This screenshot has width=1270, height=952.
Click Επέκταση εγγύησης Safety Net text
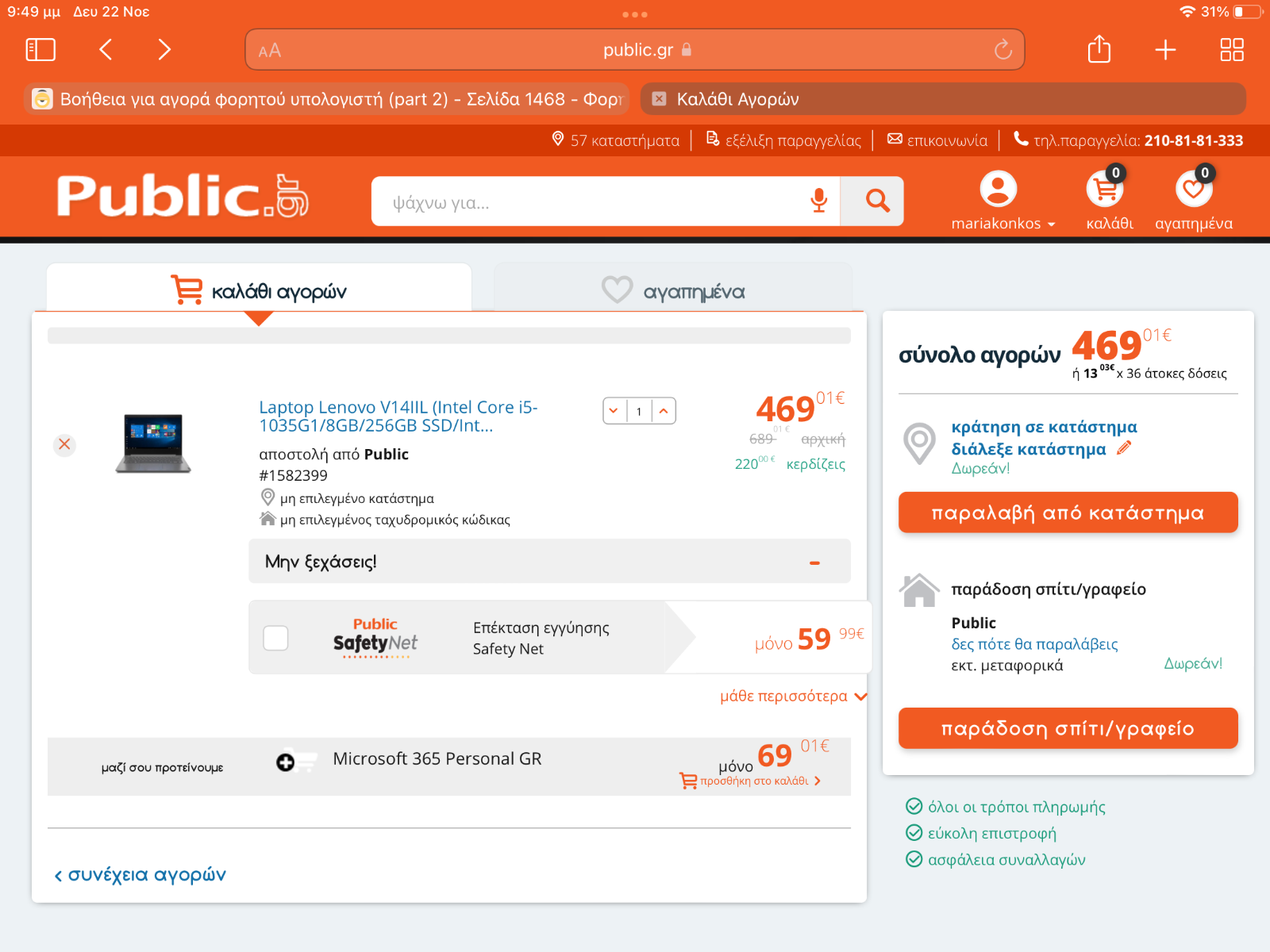coord(541,638)
